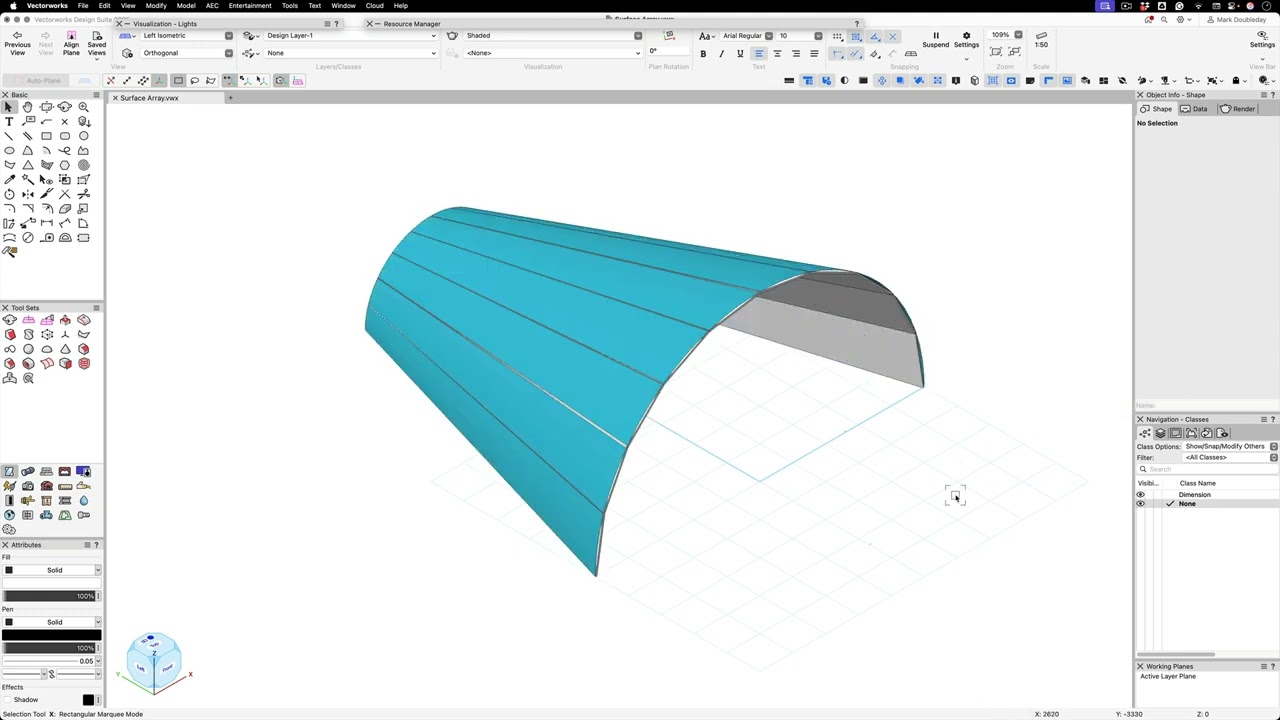Click the 1:50 scale button

coord(1041,40)
